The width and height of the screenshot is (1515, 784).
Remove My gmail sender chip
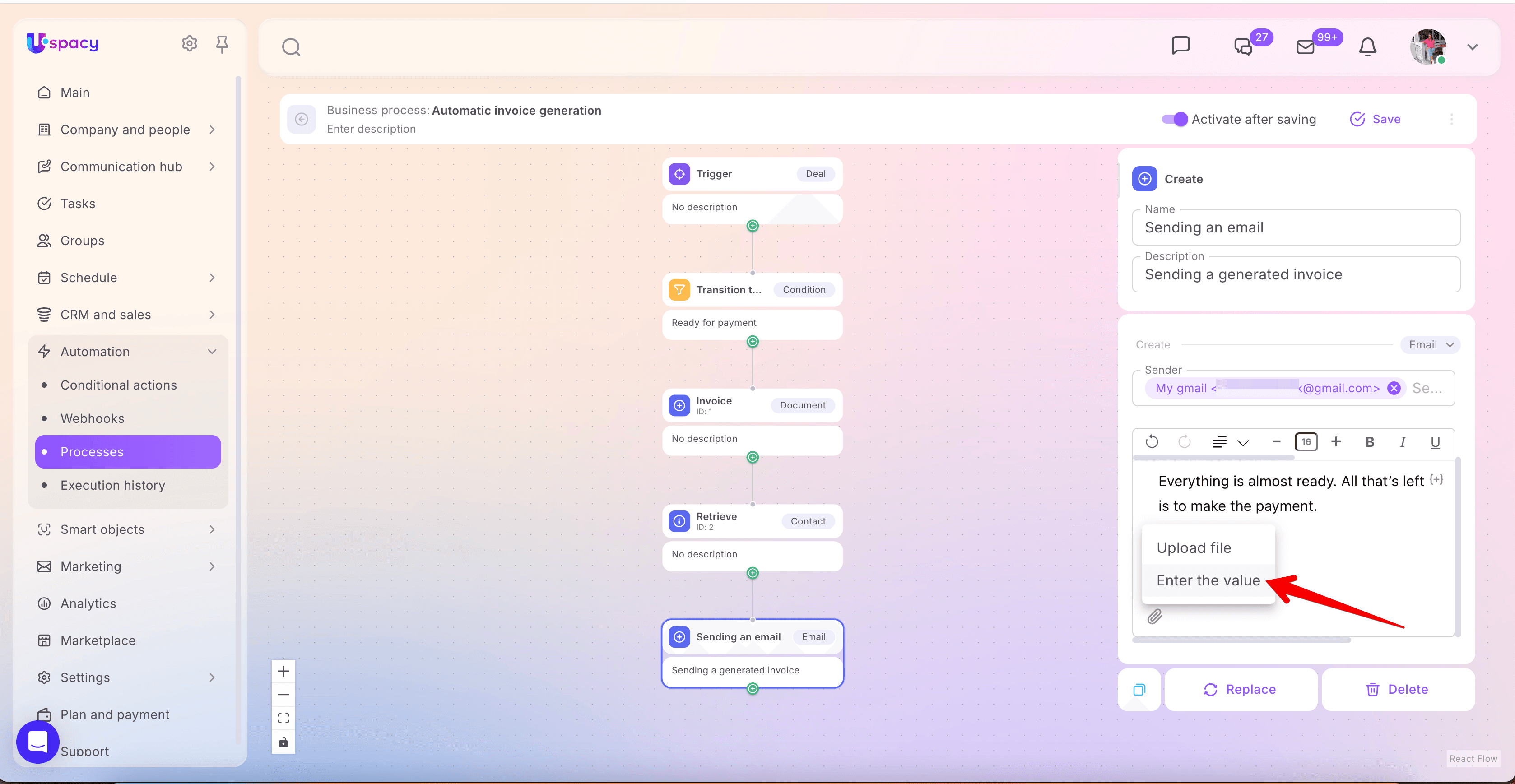pos(1393,388)
